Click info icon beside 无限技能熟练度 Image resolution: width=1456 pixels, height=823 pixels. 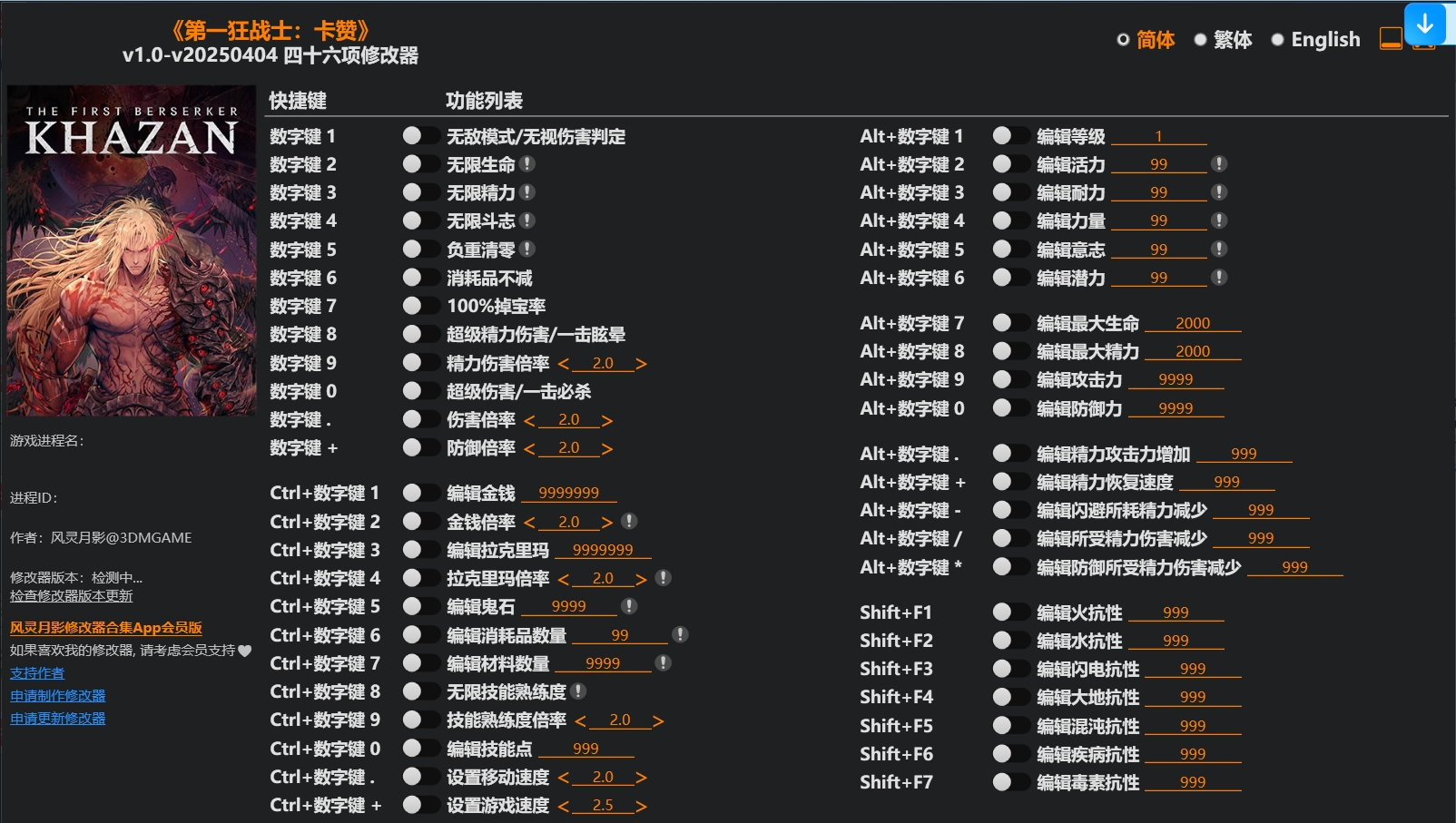point(578,691)
